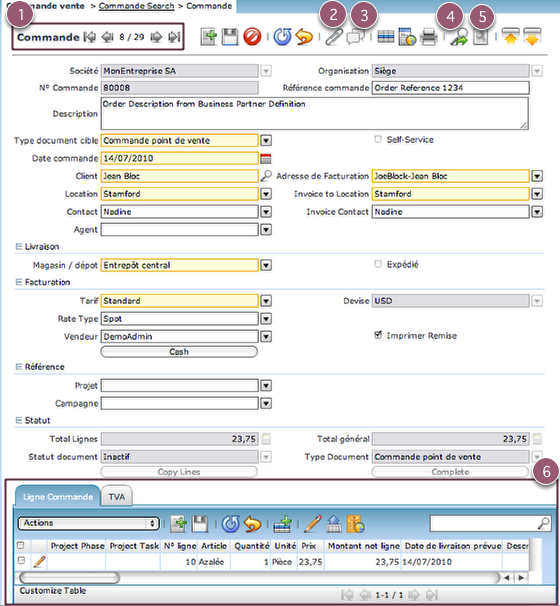Open Total Lignes calculator icon
Viewport: 560px width, 606px height.
(266, 439)
